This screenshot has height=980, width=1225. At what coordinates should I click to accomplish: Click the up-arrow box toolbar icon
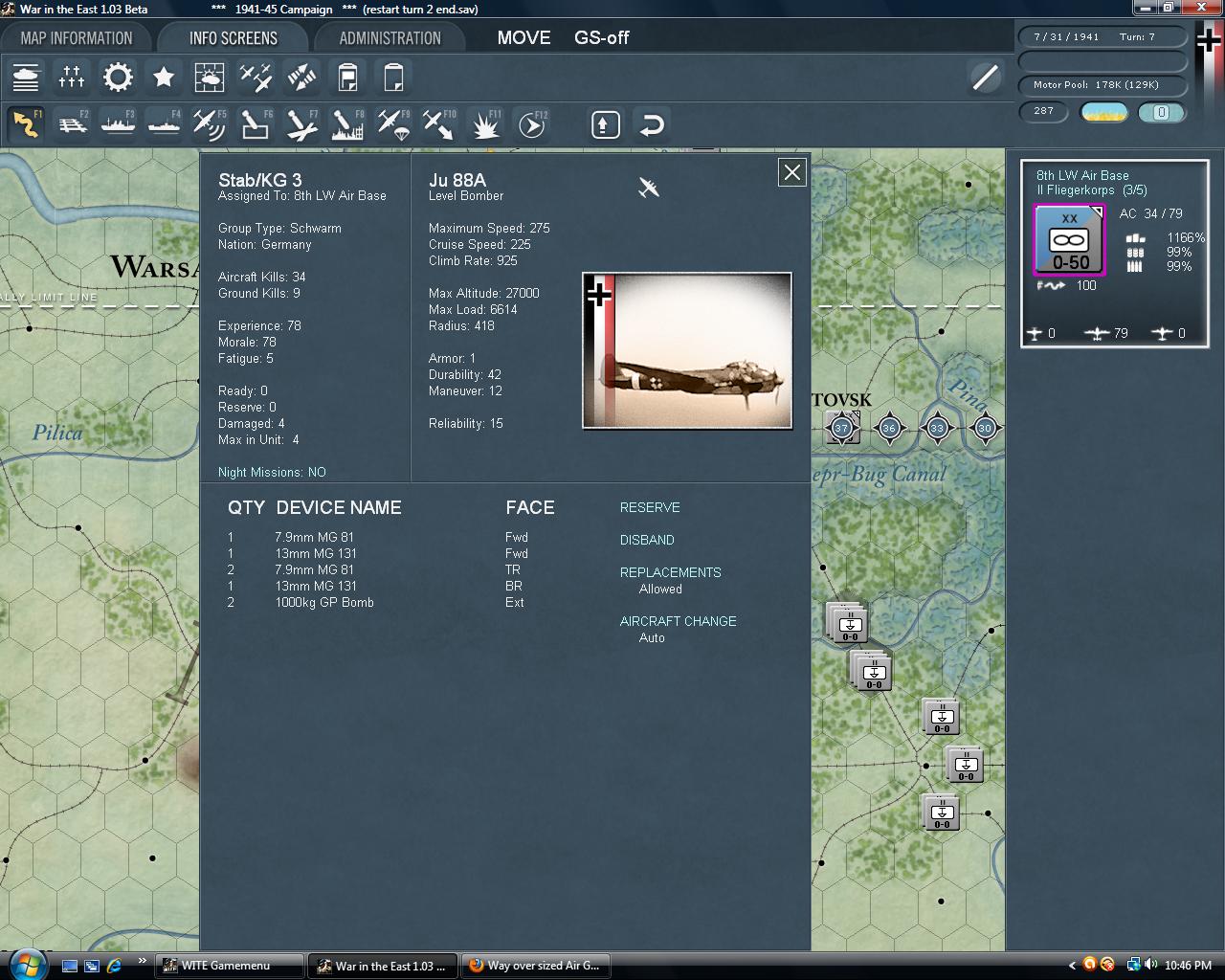606,124
